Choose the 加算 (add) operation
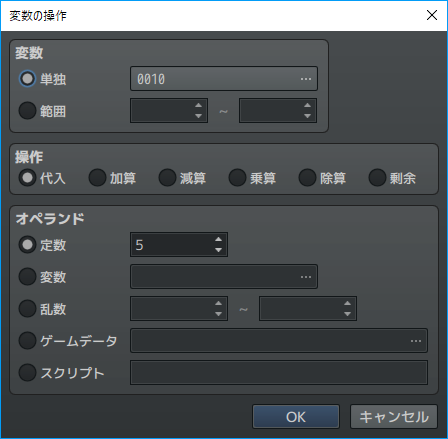The height and width of the screenshot is (439, 448). [x=97, y=178]
